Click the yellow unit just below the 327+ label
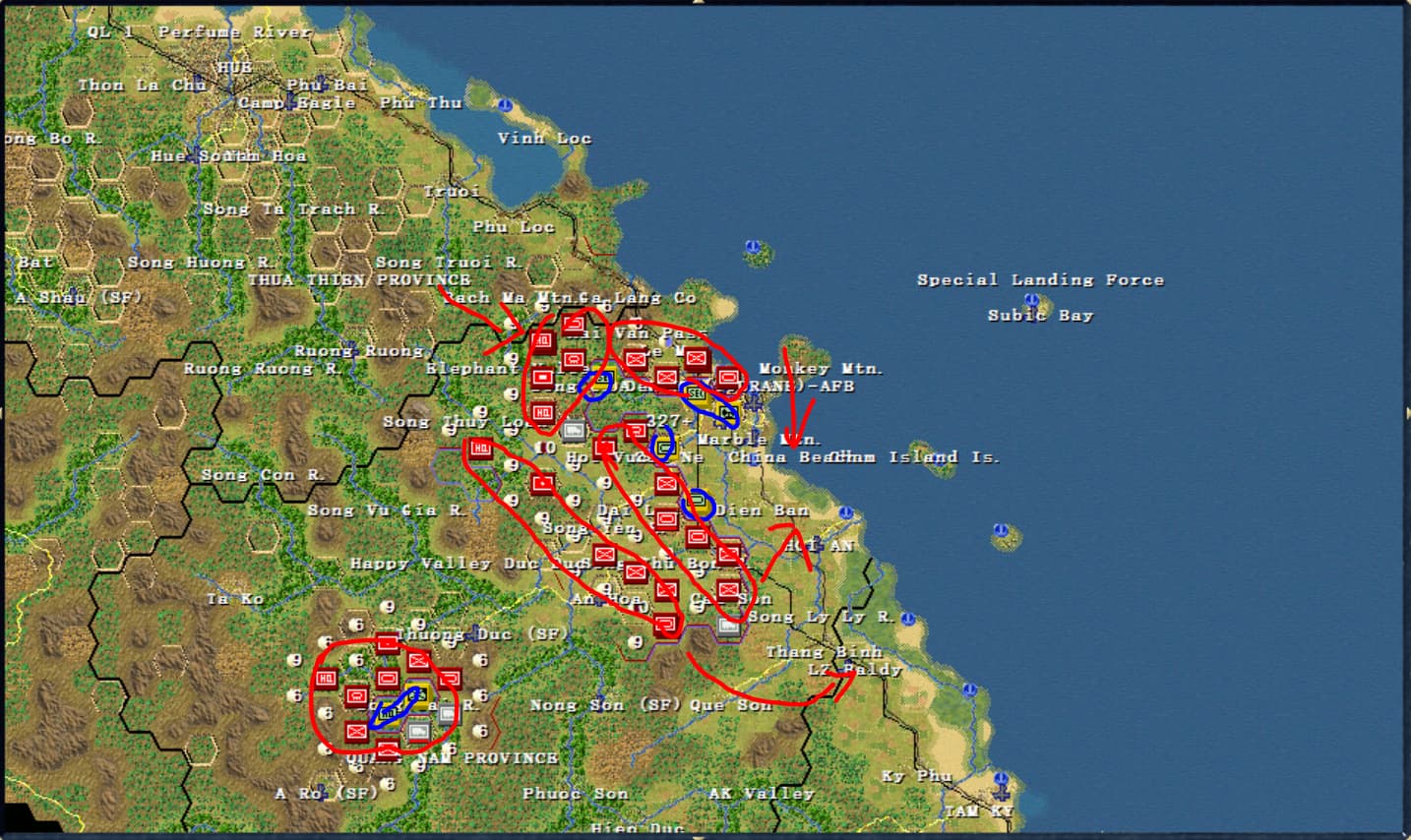Screen dimensions: 1411x840 665,448
